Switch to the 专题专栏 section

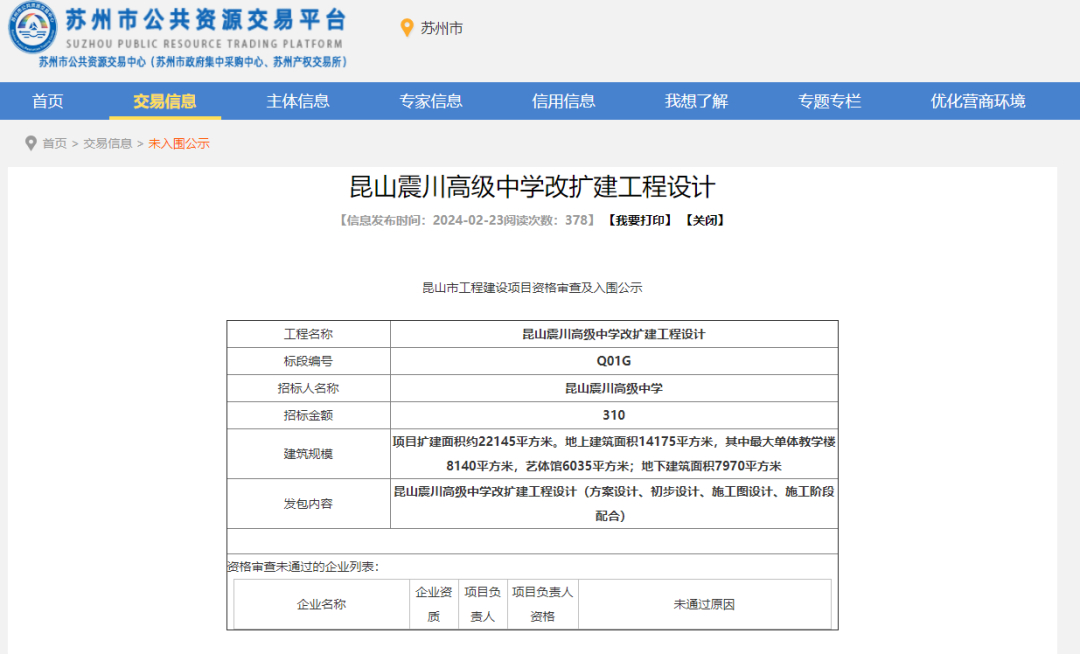coord(829,101)
